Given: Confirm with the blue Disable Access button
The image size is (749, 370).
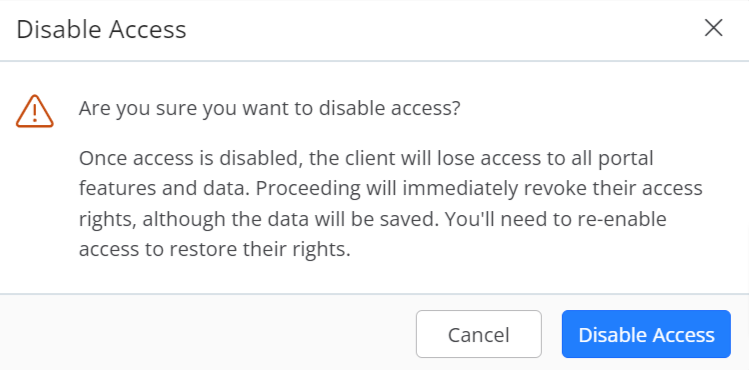Looking at the screenshot, I should [x=646, y=334].
